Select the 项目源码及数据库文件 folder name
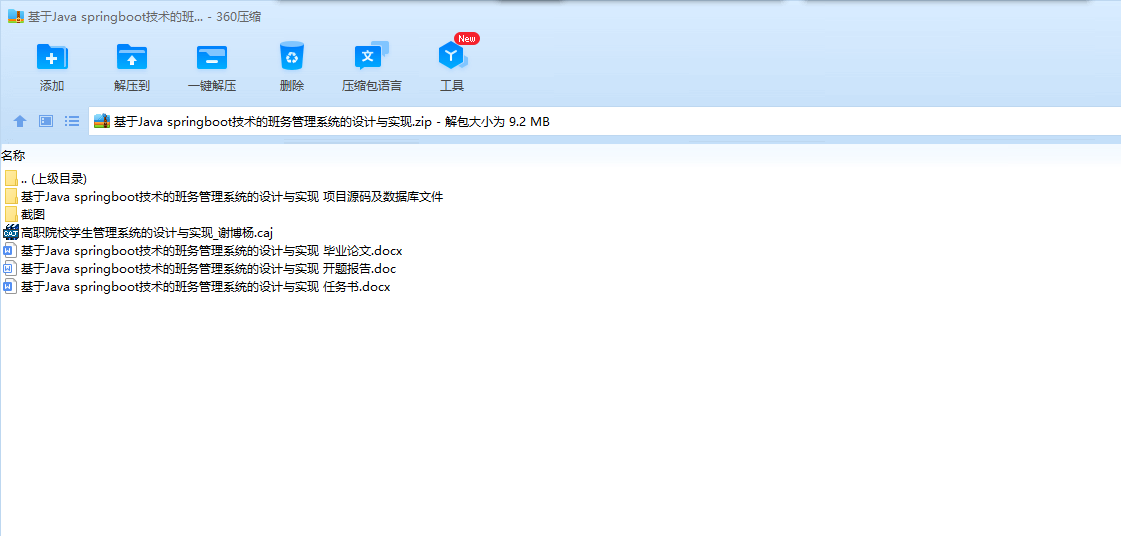1121x536 pixels. pos(232,197)
